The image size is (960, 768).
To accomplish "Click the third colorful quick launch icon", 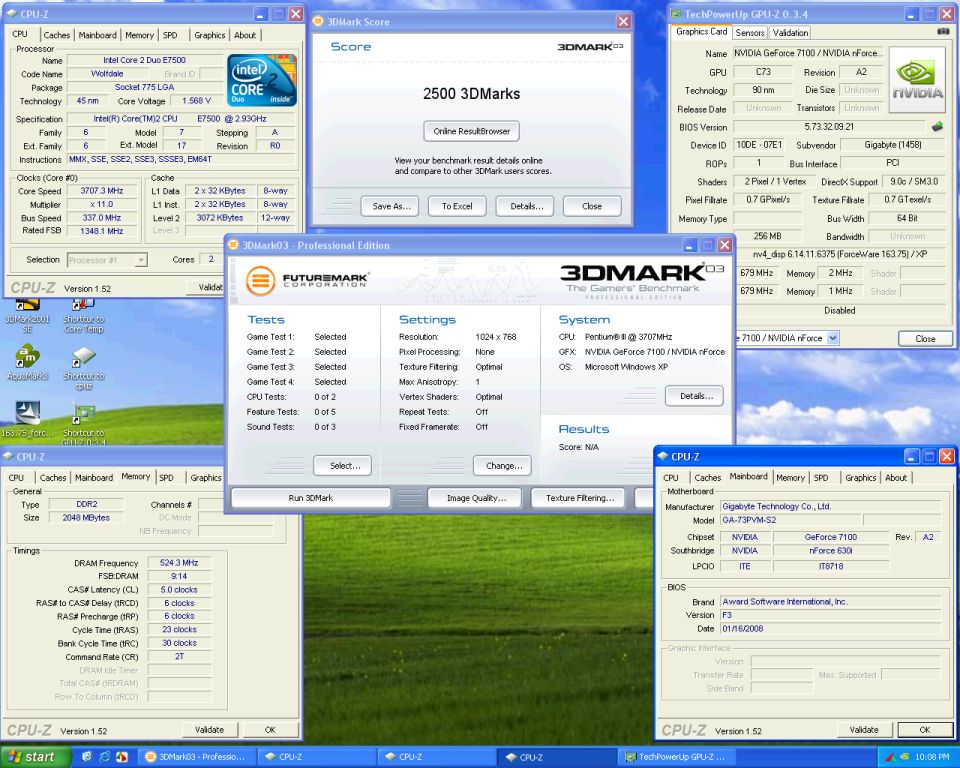I will pos(122,757).
